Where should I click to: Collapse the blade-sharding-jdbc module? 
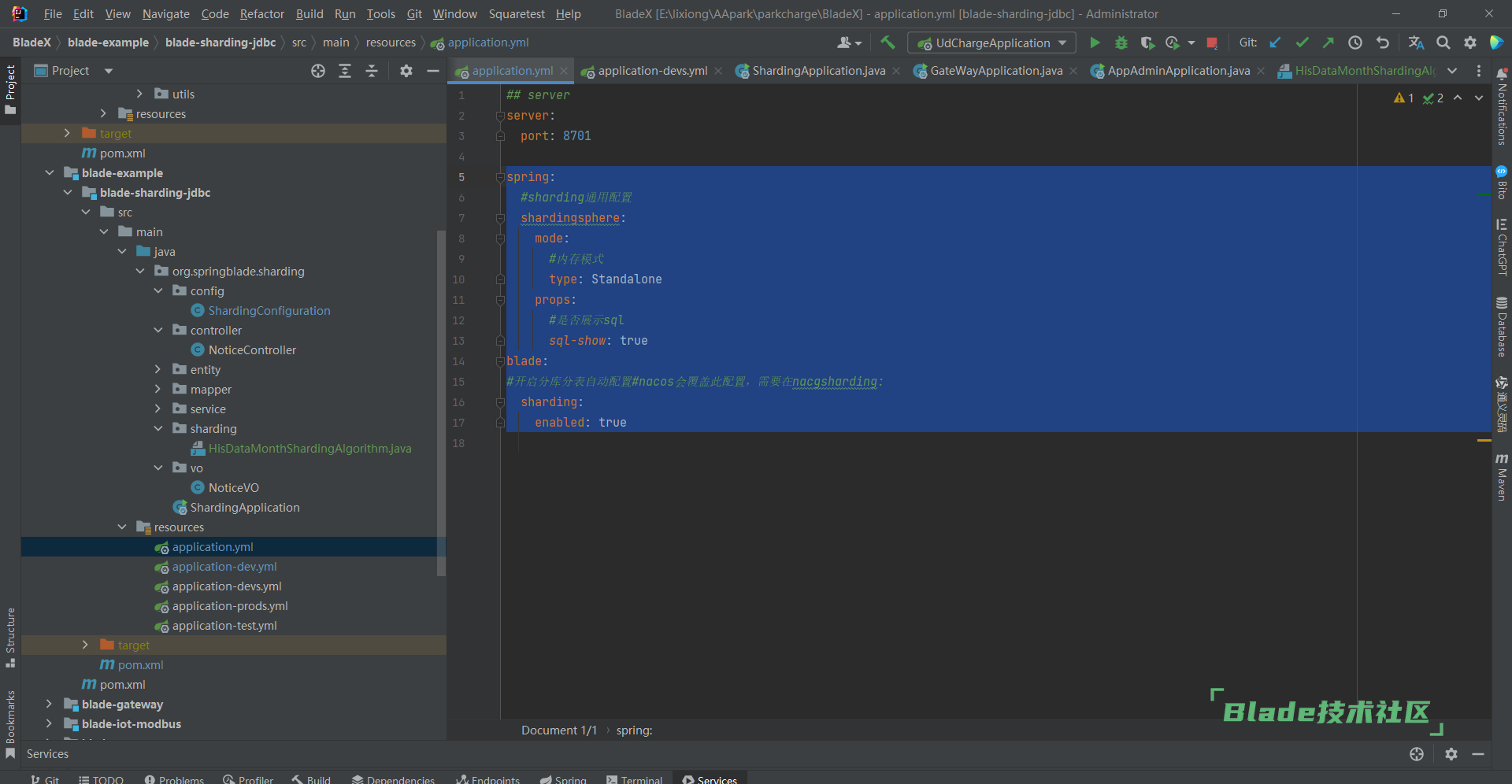68,192
